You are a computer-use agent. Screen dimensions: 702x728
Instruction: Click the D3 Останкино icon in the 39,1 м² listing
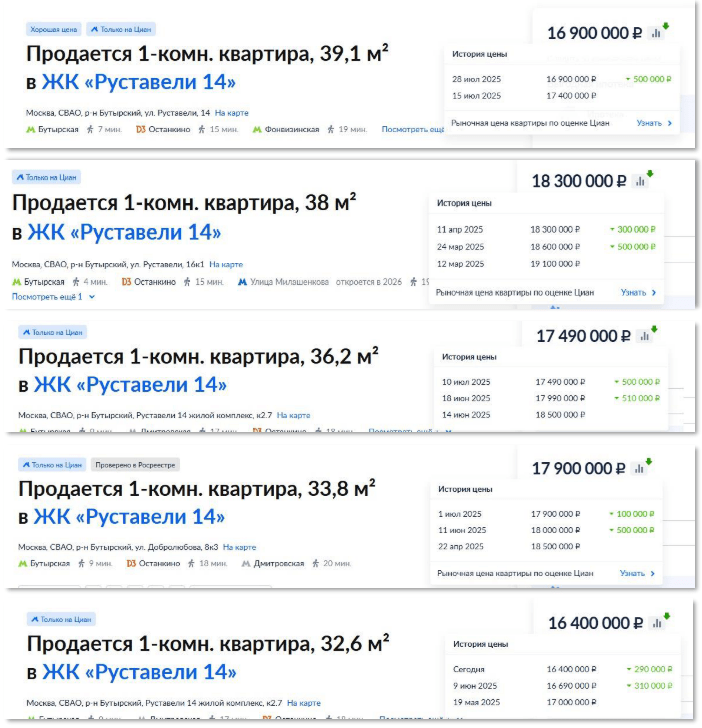click(x=141, y=129)
